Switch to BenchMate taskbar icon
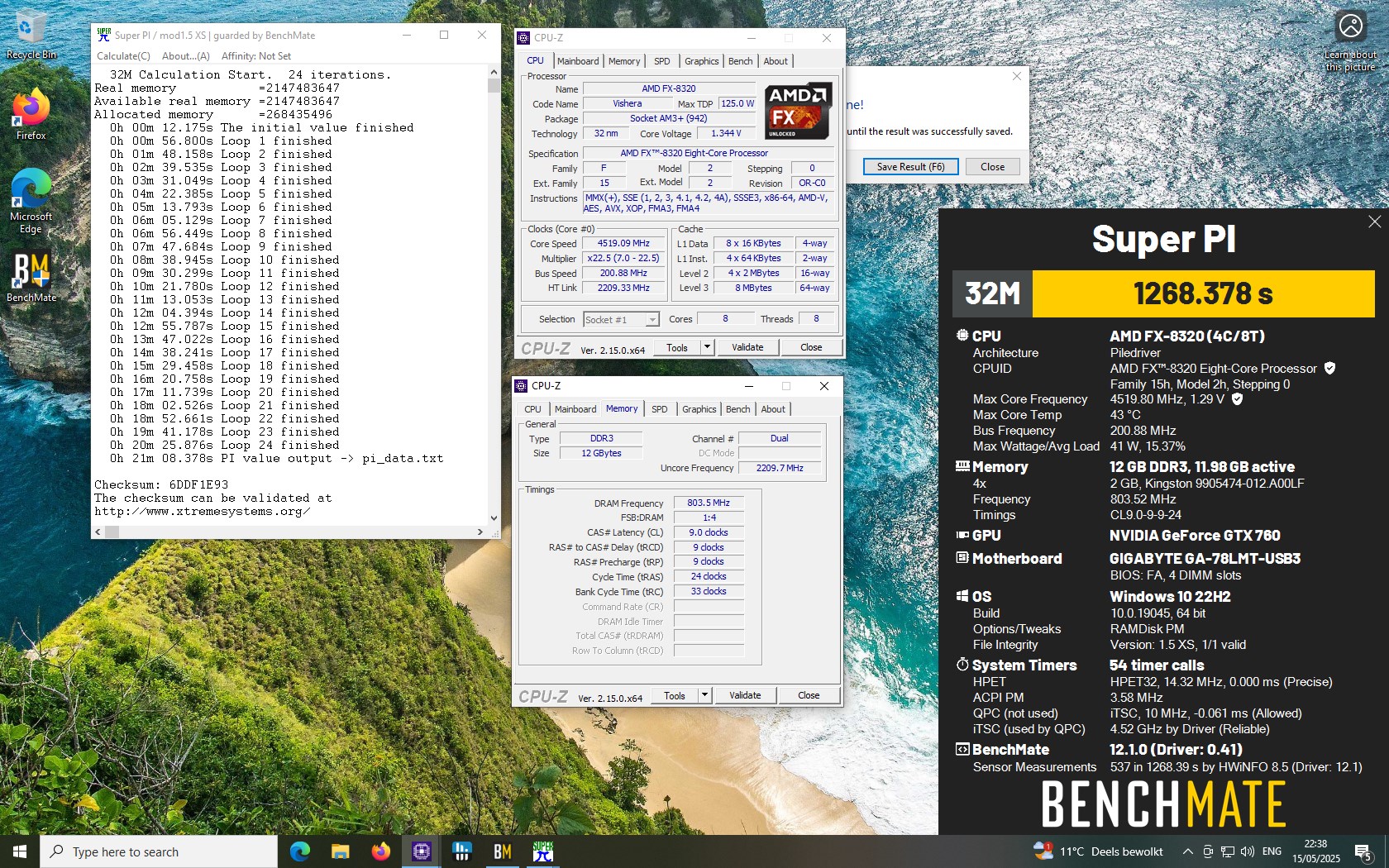This screenshot has height=868, width=1389. 502,851
